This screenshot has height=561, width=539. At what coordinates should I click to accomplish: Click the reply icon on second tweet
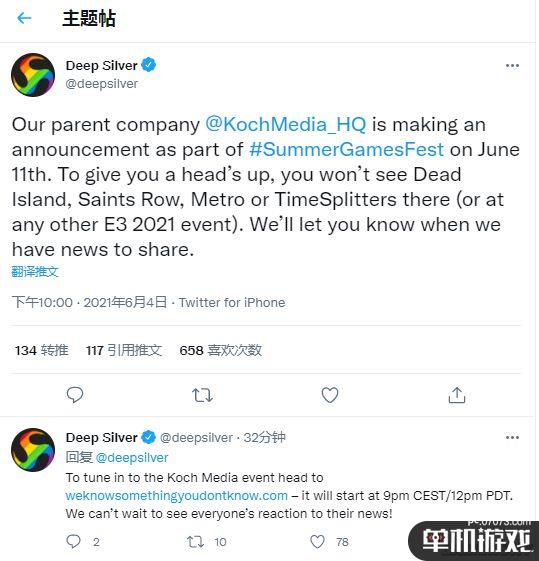[x=74, y=542]
